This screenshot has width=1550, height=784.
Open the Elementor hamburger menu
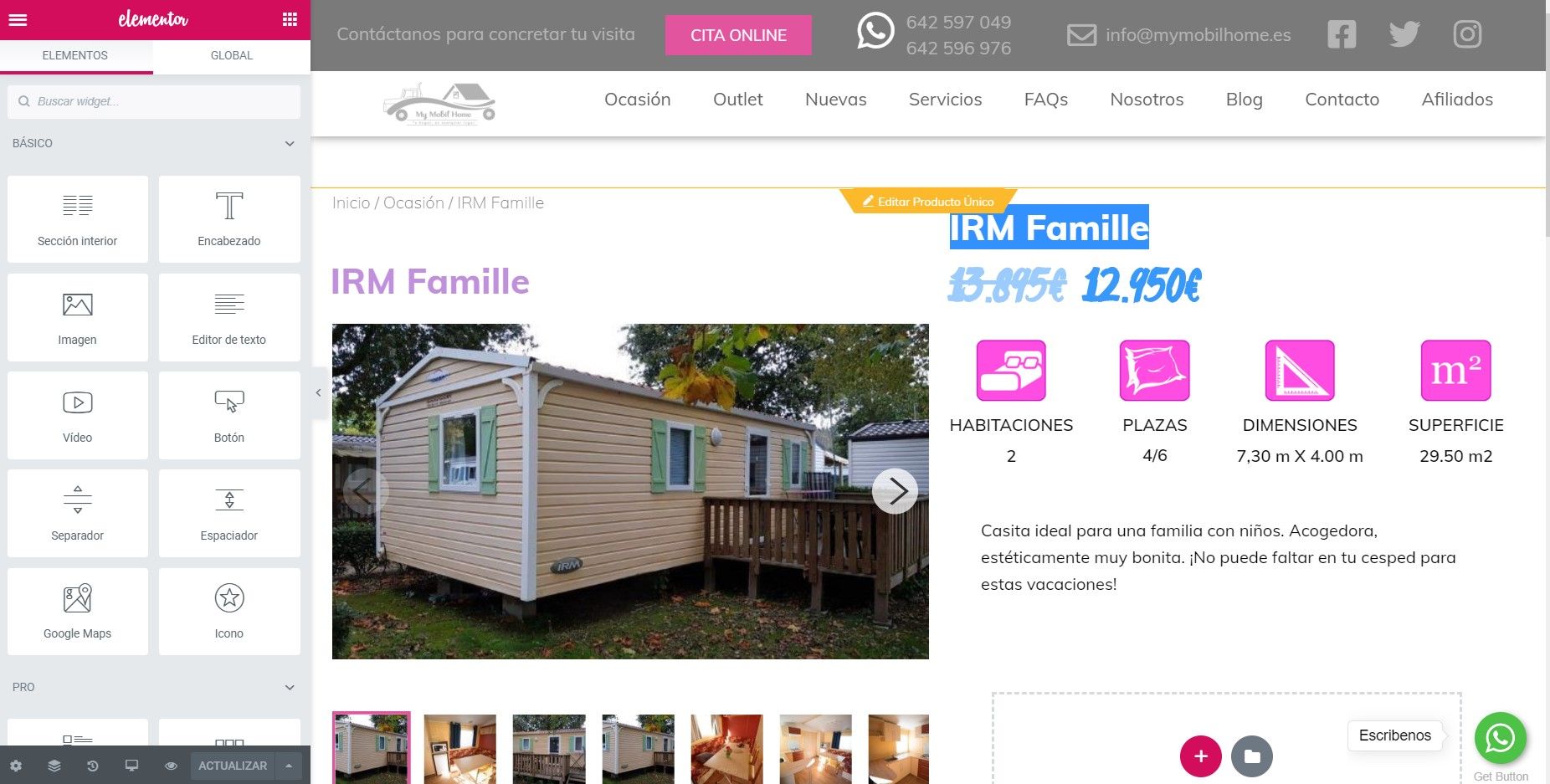(x=18, y=19)
